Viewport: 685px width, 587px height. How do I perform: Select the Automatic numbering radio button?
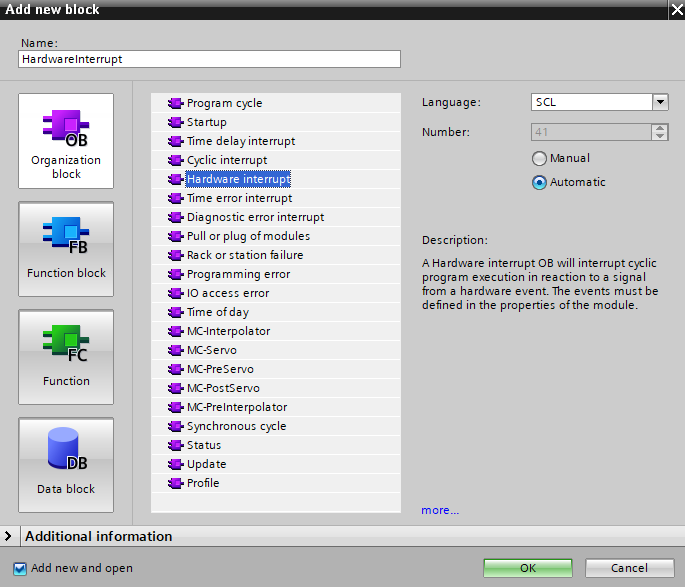(540, 182)
